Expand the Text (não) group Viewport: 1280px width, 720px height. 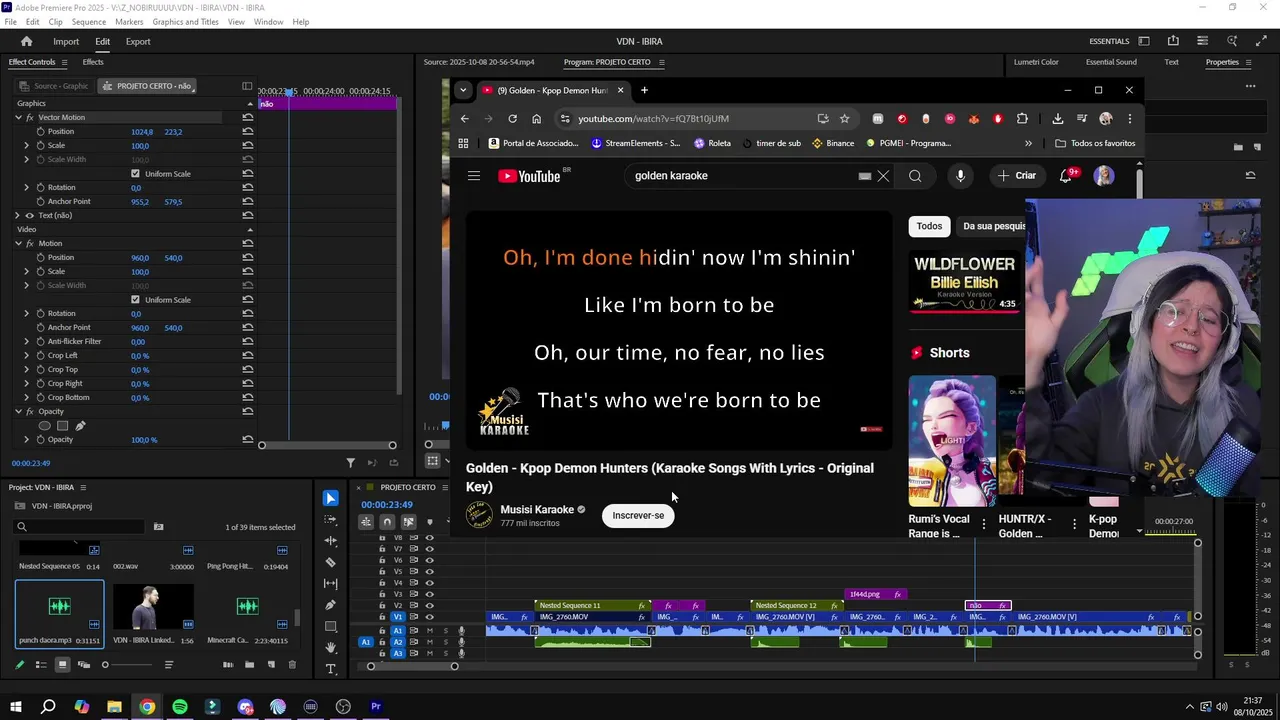tap(17, 216)
